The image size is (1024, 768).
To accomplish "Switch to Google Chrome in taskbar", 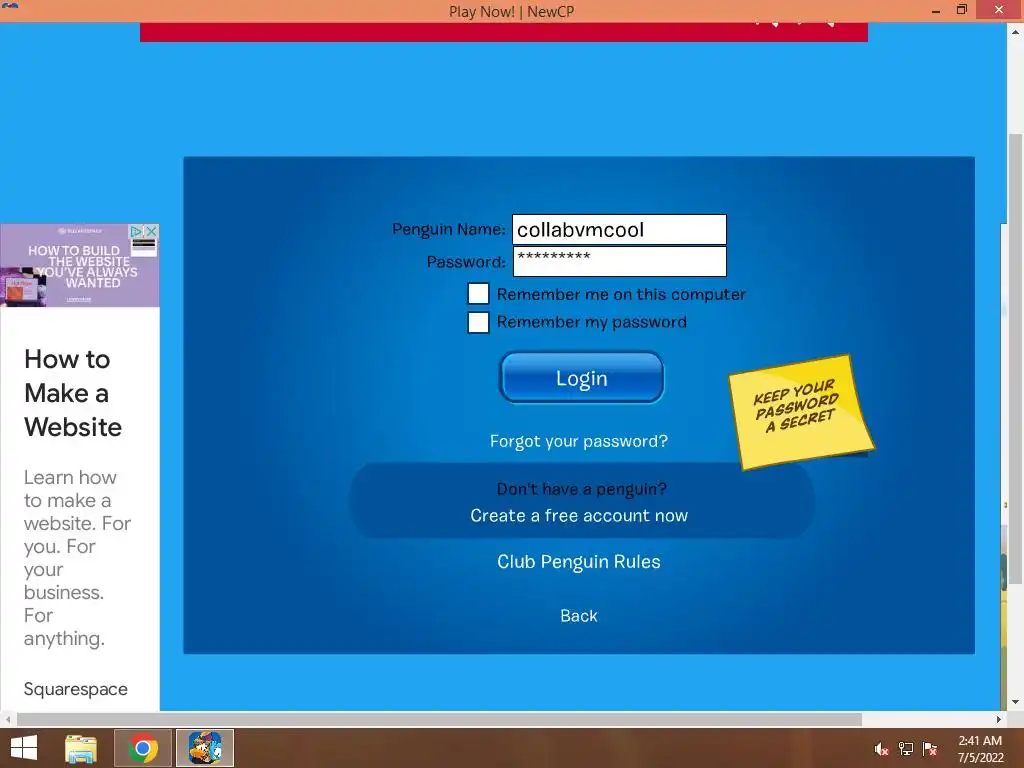I will (142, 748).
